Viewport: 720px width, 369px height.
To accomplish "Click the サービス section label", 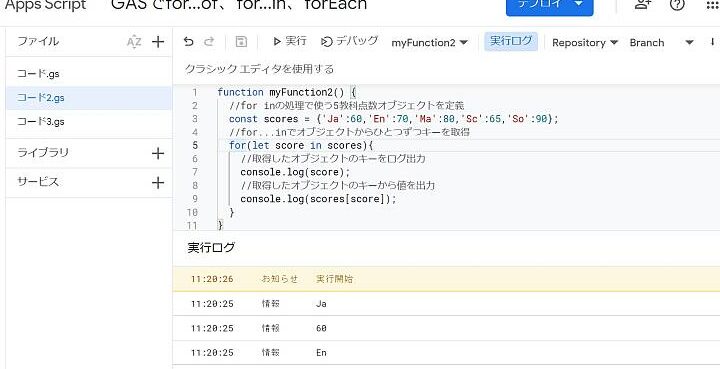I will coord(38,182).
